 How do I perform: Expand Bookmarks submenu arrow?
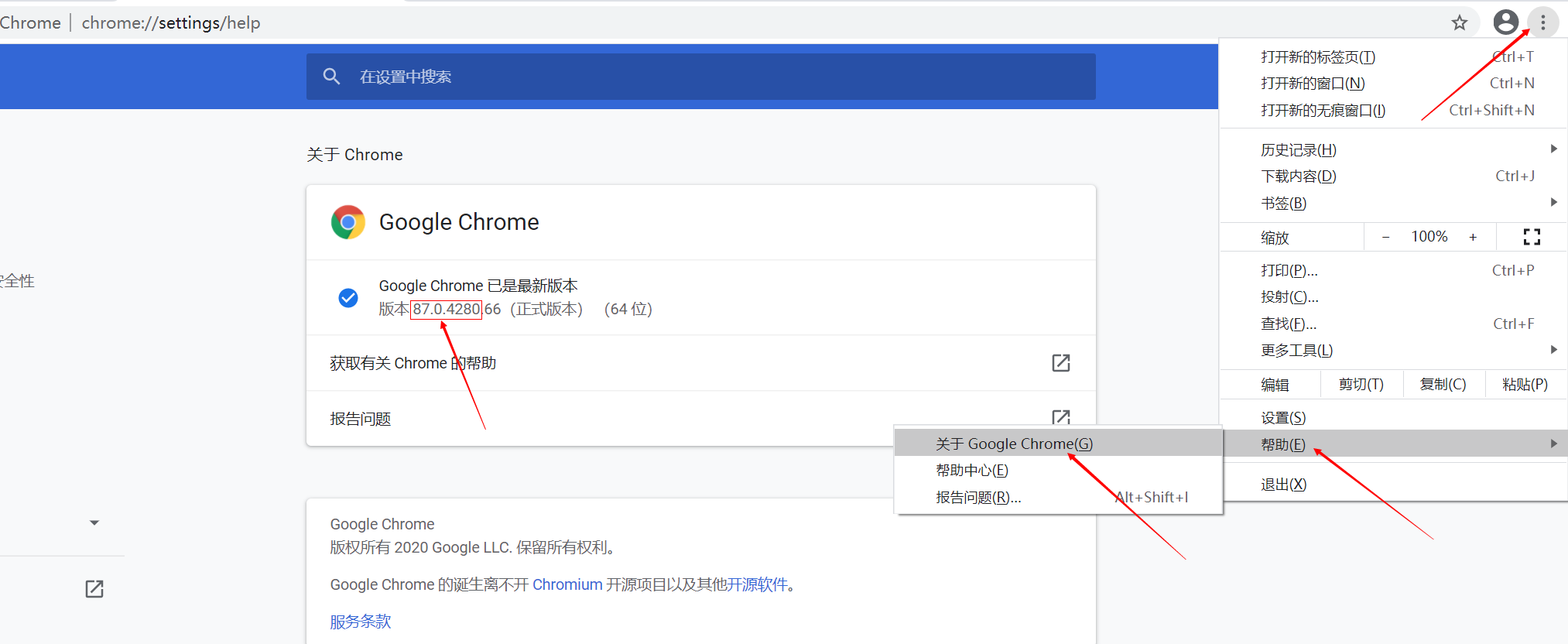pos(1553,202)
